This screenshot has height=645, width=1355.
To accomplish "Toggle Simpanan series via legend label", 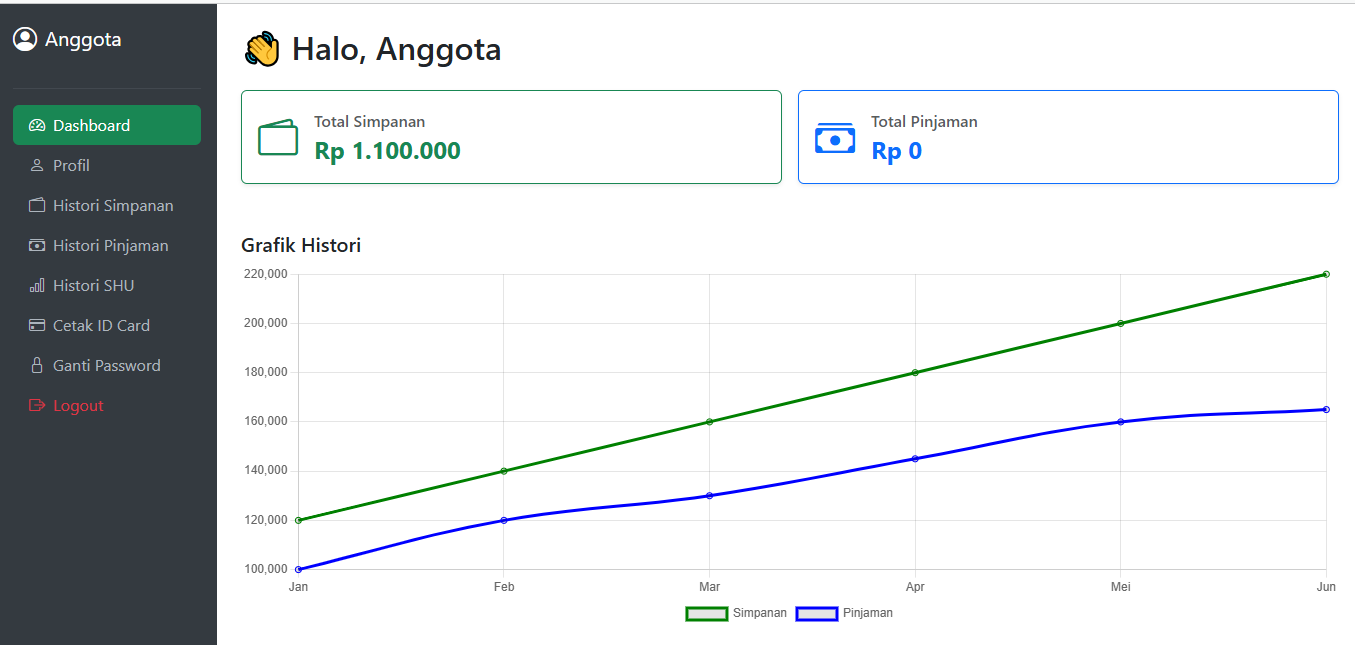I will click(759, 613).
